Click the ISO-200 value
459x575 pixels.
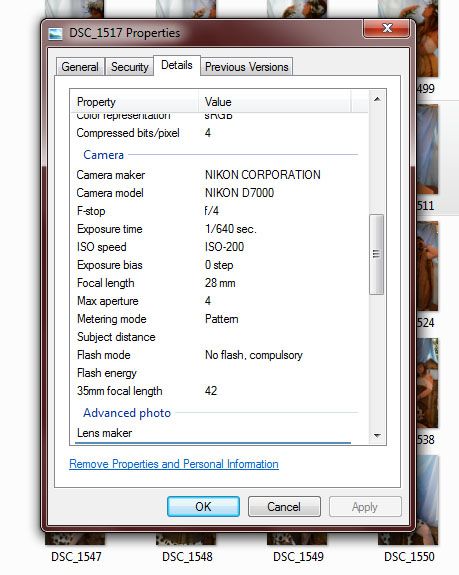pyautogui.click(x=224, y=247)
